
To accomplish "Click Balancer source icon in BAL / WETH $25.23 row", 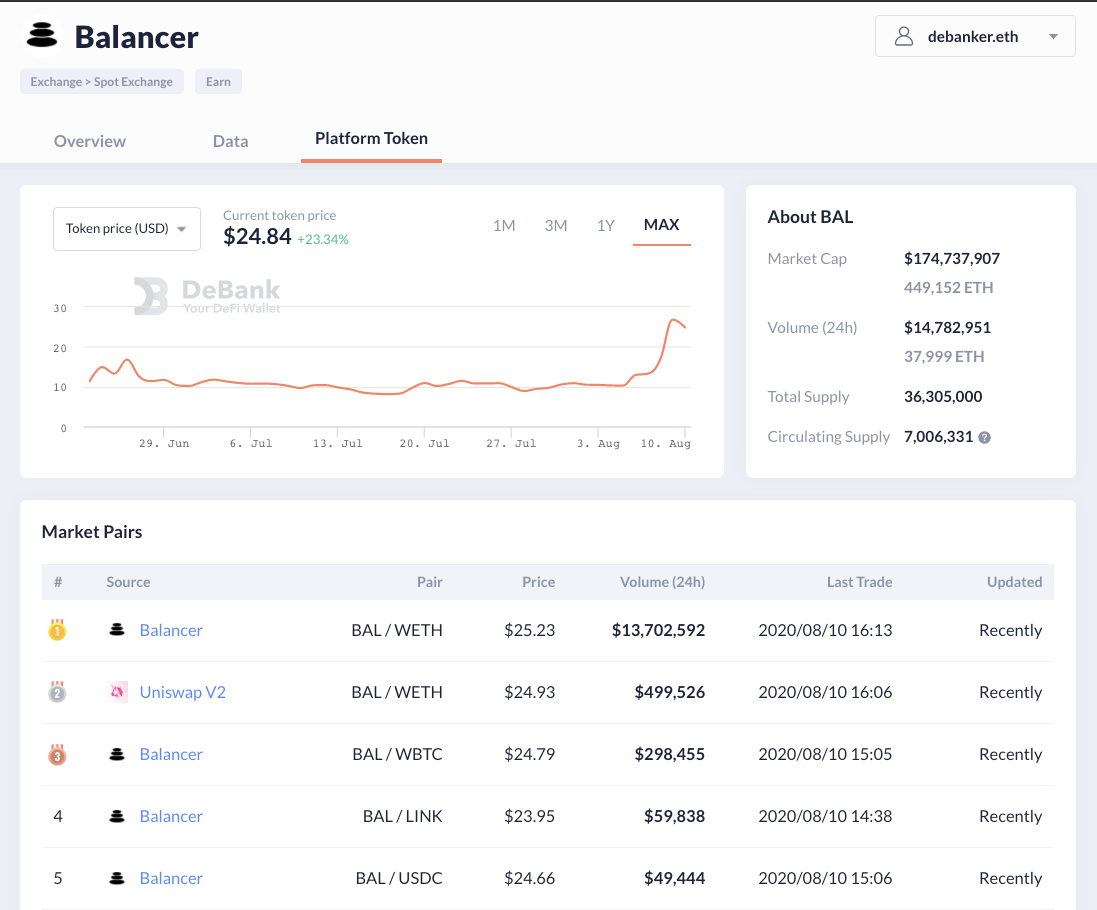I will tap(117, 630).
